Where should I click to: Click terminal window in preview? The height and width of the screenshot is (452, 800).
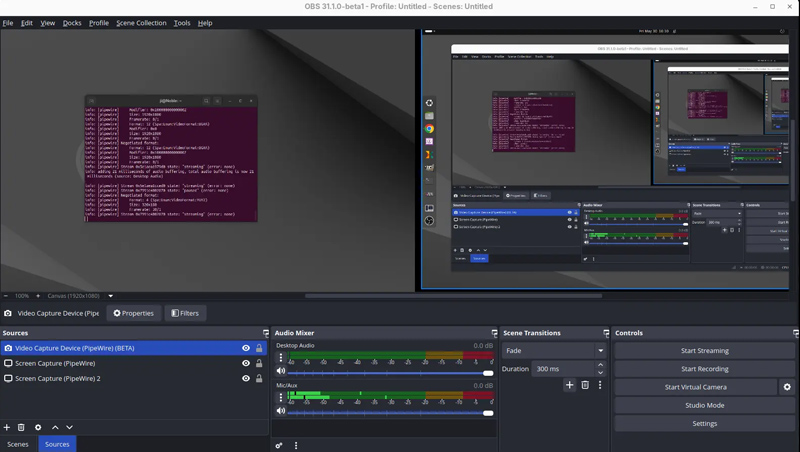pyautogui.click(x=171, y=158)
